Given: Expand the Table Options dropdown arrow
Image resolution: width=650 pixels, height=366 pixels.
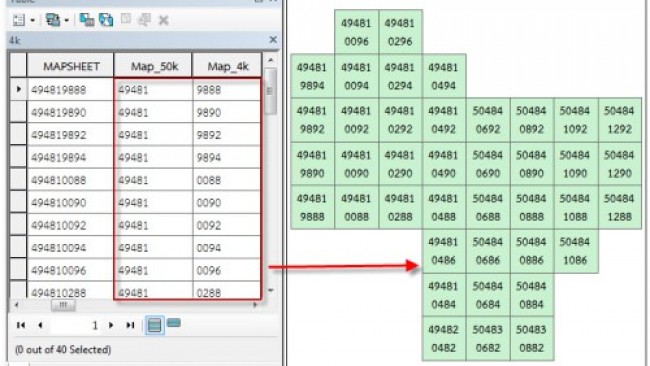Looking at the screenshot, I should 32,20.
